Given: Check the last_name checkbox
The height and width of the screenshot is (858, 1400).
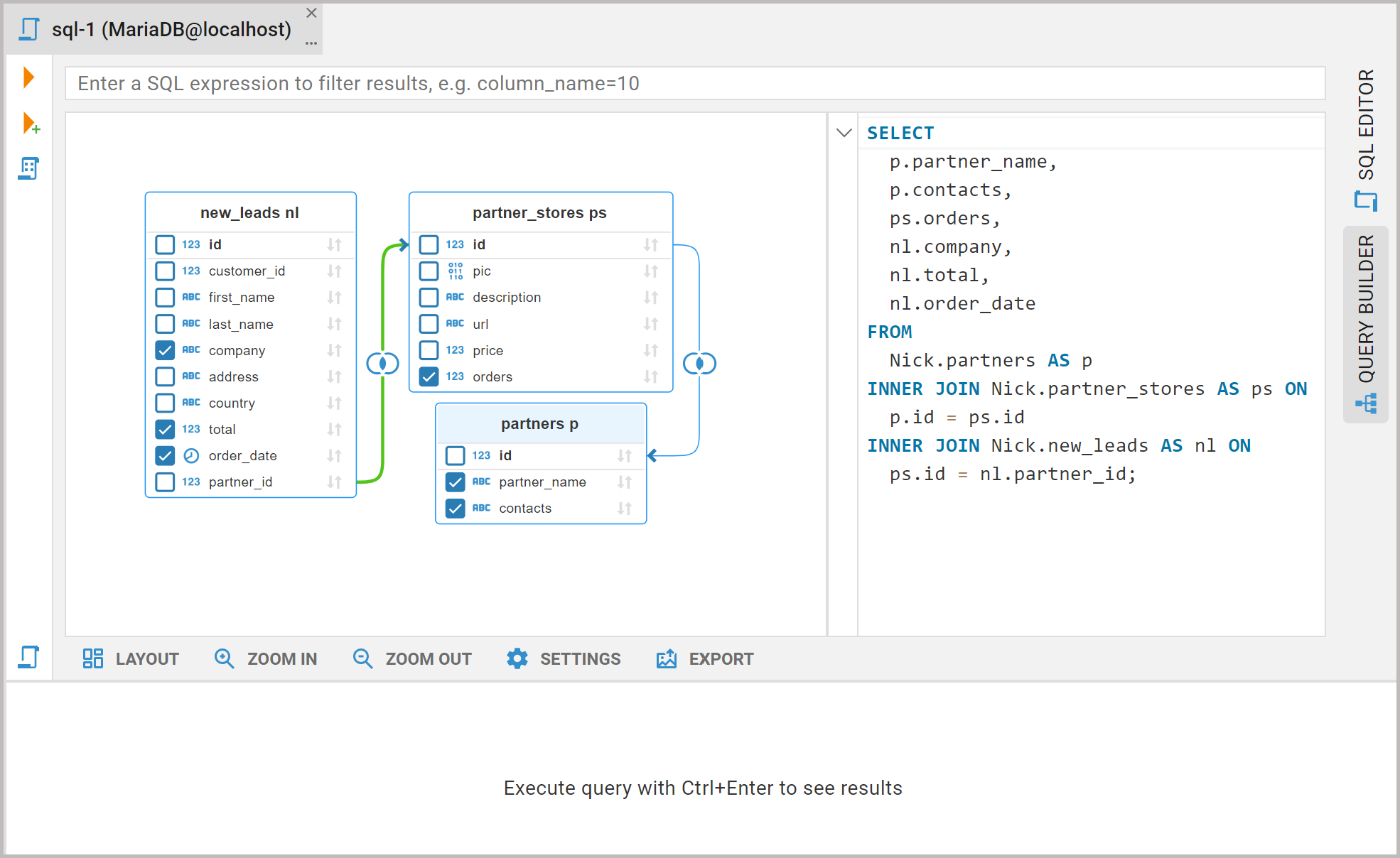Looking at the screenshot, I should point(165,325).
